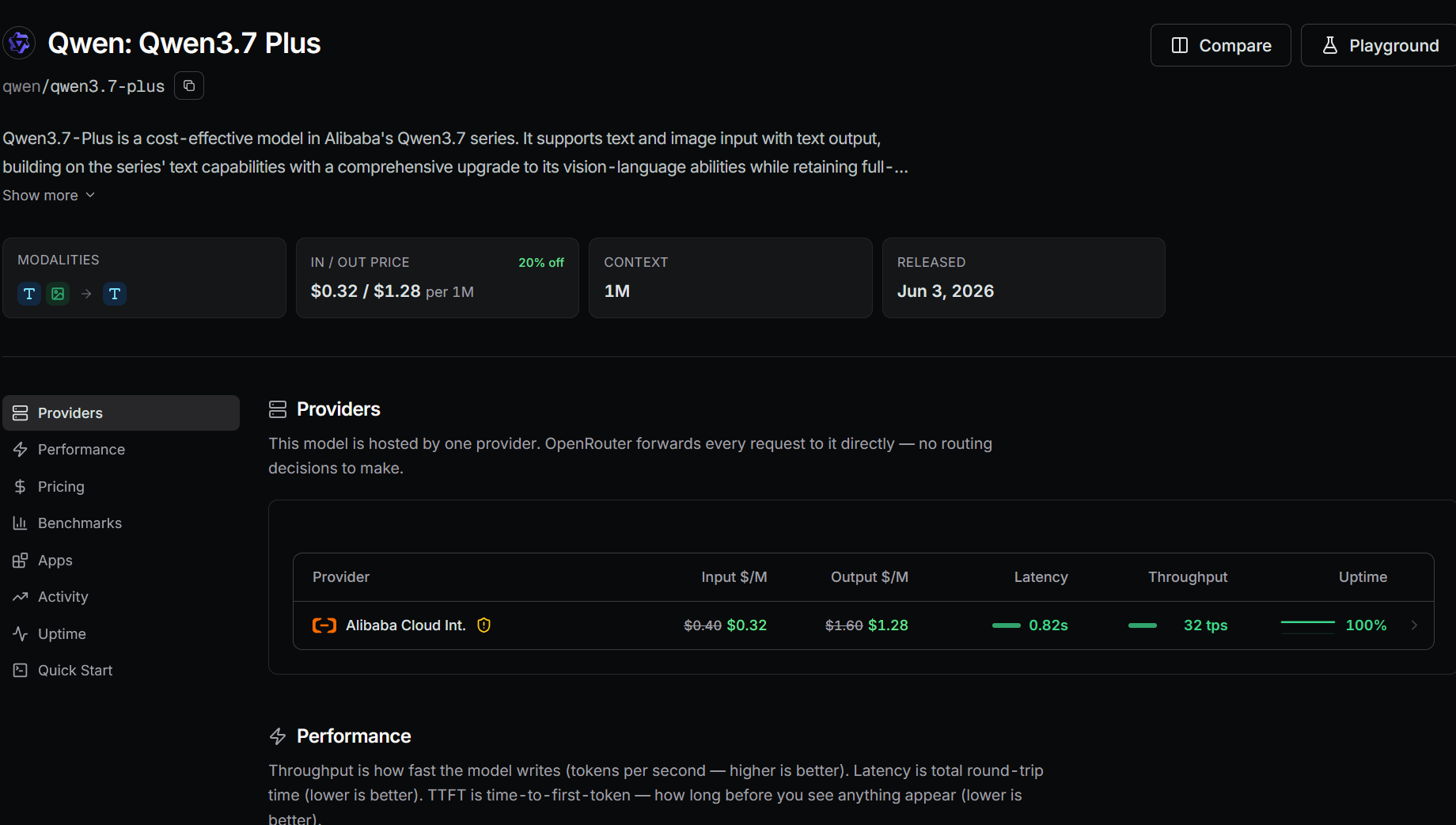Click the 100% uptime value
Screen dimensions: 1456x825
click(1367, 625)
